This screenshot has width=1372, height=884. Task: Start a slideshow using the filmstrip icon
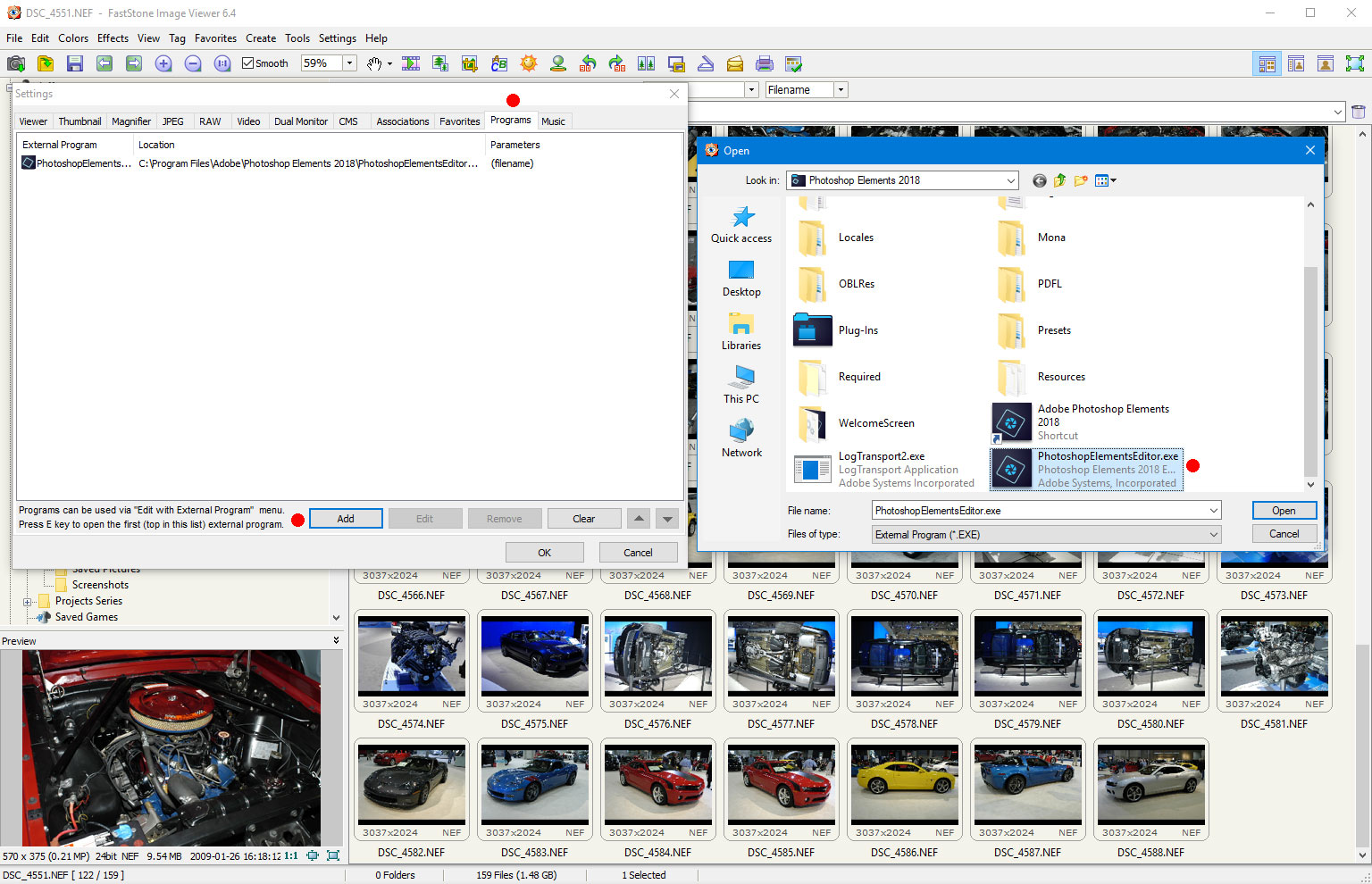click(412, 63)
